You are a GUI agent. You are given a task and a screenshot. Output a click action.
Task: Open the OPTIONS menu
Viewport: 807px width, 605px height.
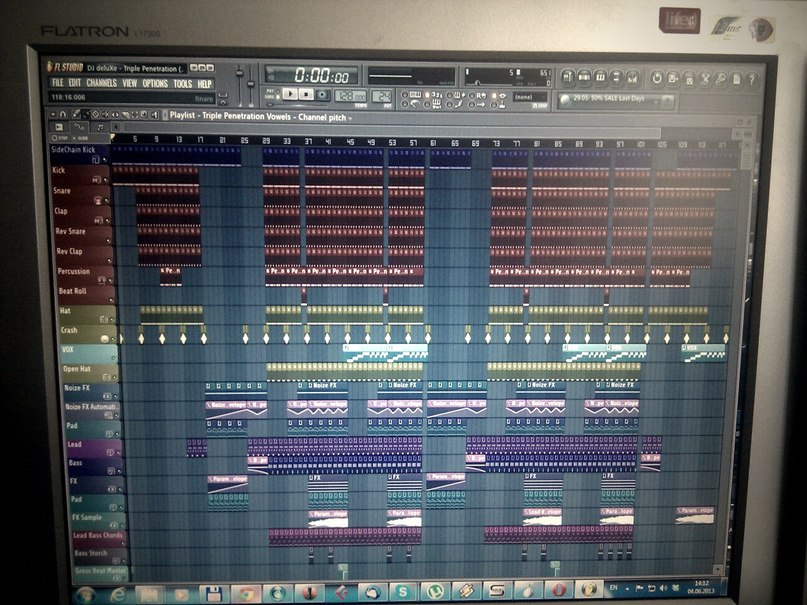[155, 83]
